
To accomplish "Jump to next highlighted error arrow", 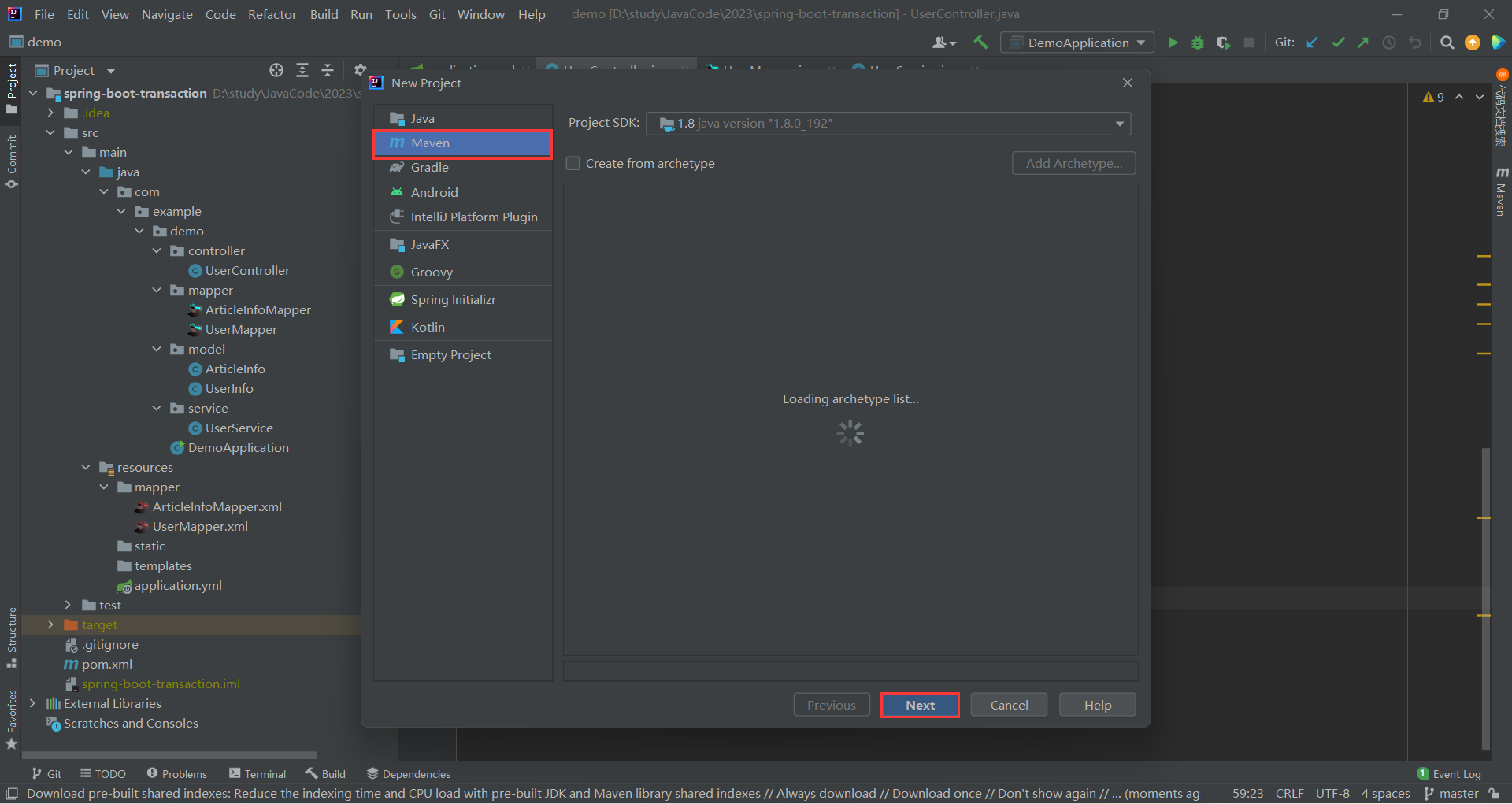I will pyautogui.click(x=1480, y=97).
